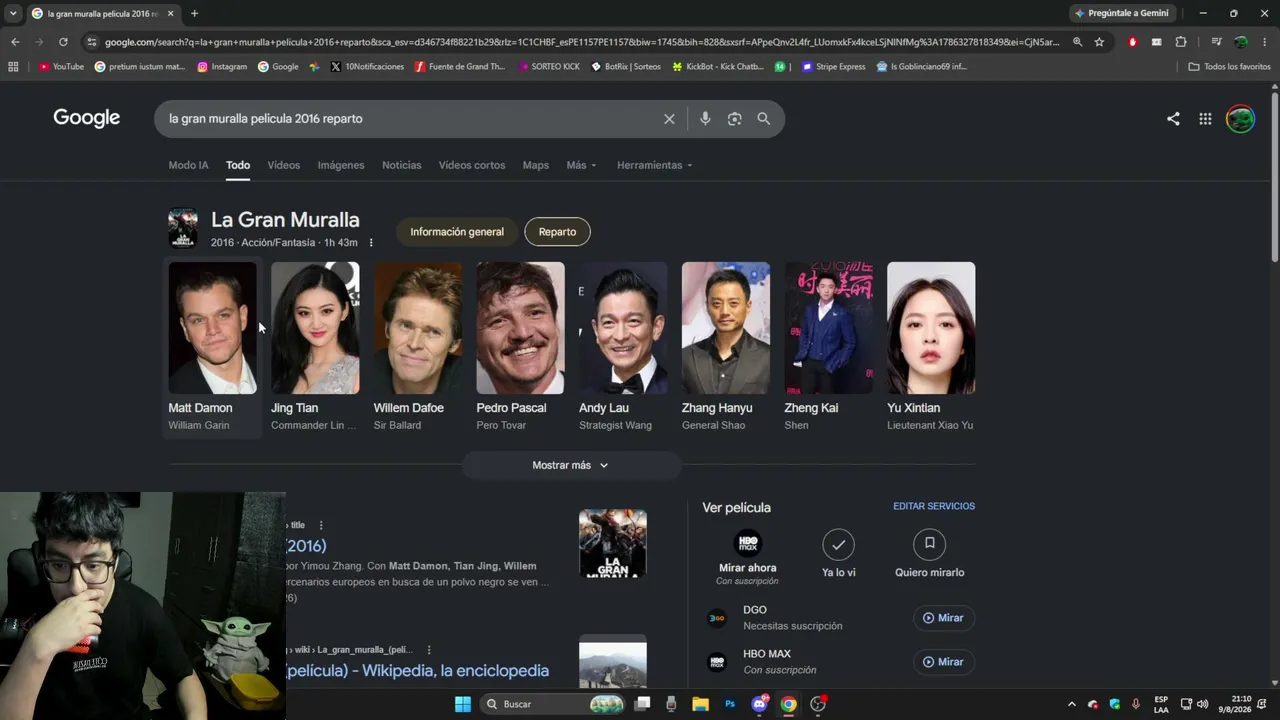Open the Chrome tab search dropdown

(x=13, y=13)
